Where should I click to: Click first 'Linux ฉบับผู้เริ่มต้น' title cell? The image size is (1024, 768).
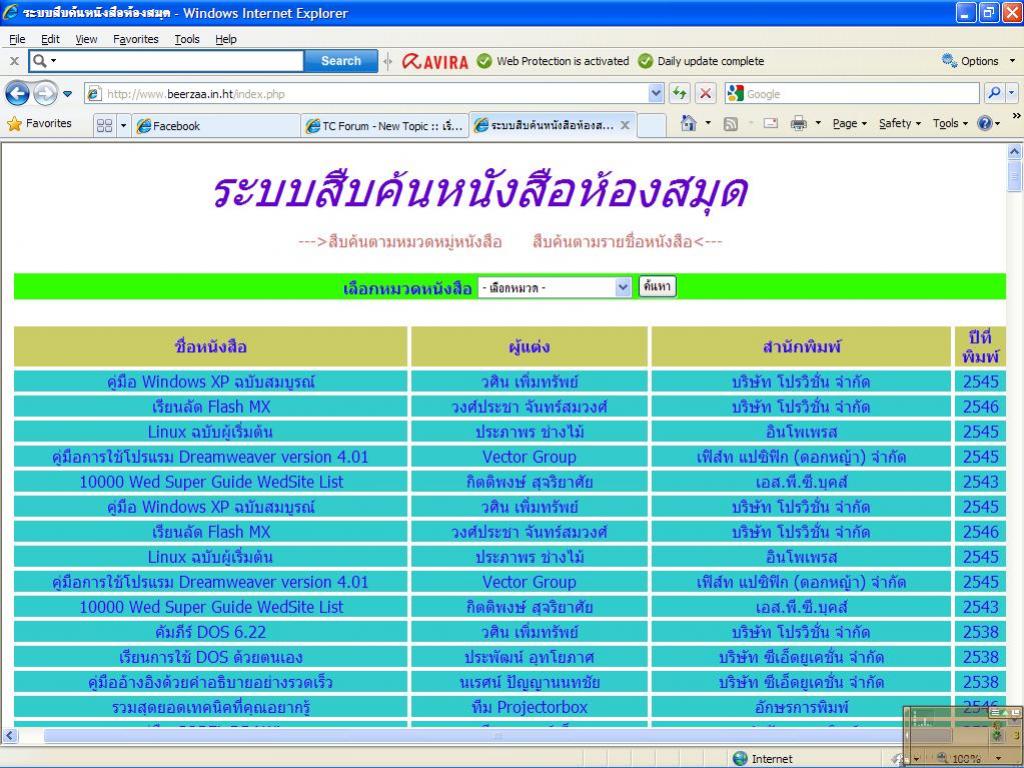point(210,432)
